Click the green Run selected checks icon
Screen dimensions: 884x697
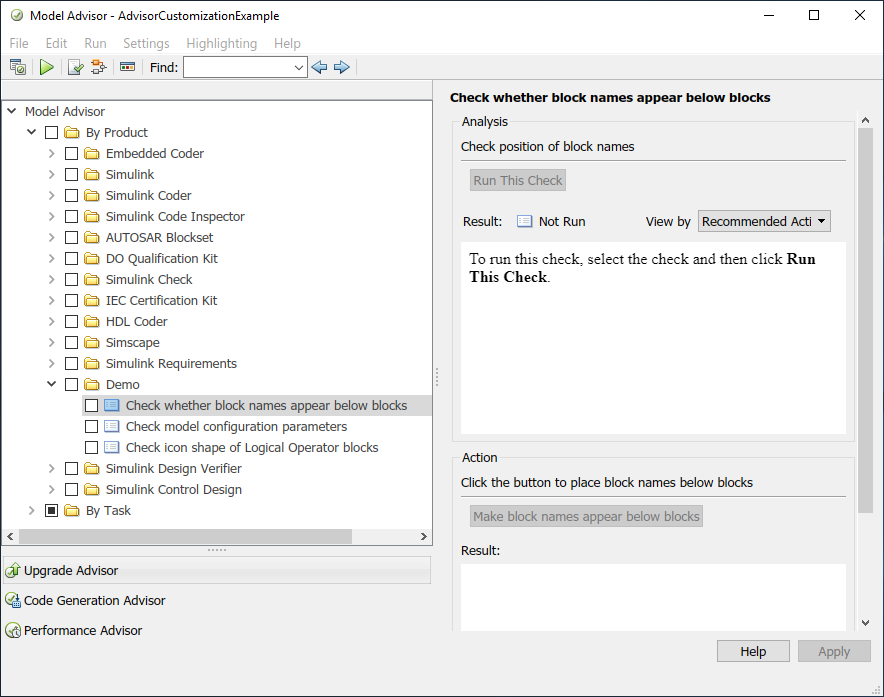tap(46, 67)
